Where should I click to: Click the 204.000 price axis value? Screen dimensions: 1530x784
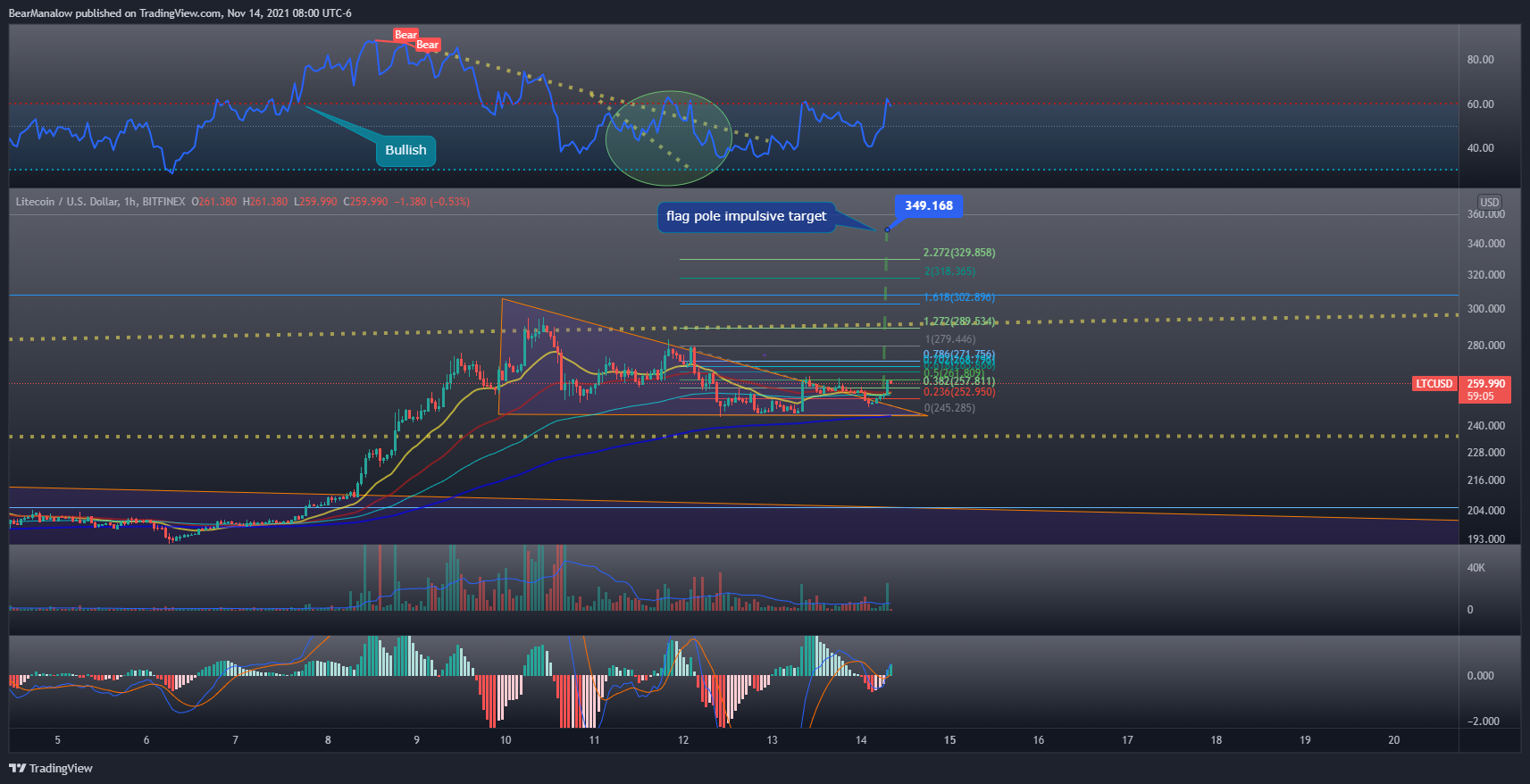[1486, 511]
